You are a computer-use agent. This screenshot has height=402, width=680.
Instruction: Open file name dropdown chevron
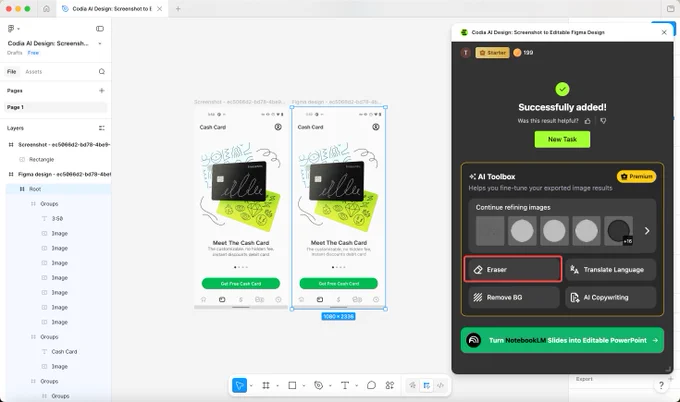tap(100, 43)
